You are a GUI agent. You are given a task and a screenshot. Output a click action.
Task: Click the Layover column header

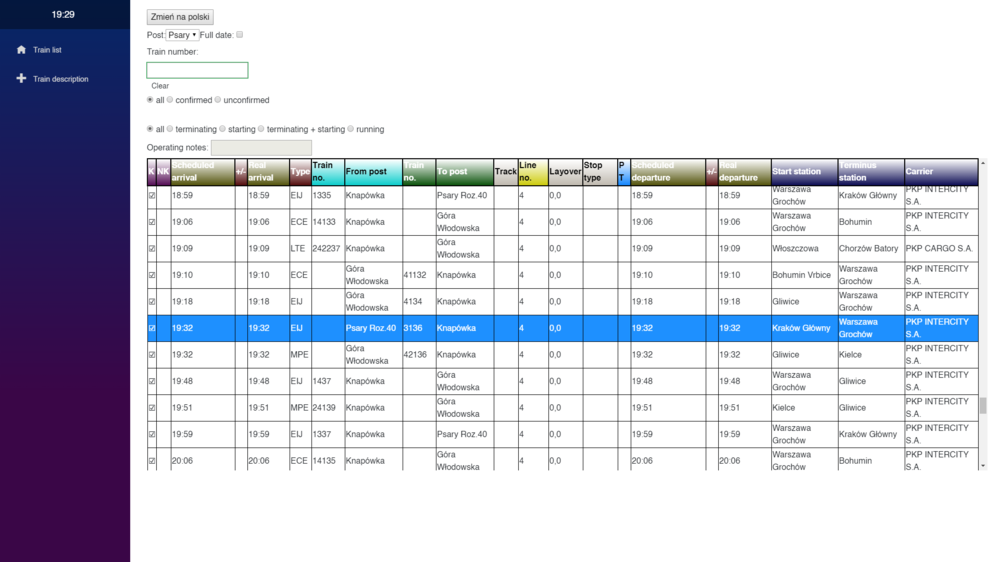point(565,172)
